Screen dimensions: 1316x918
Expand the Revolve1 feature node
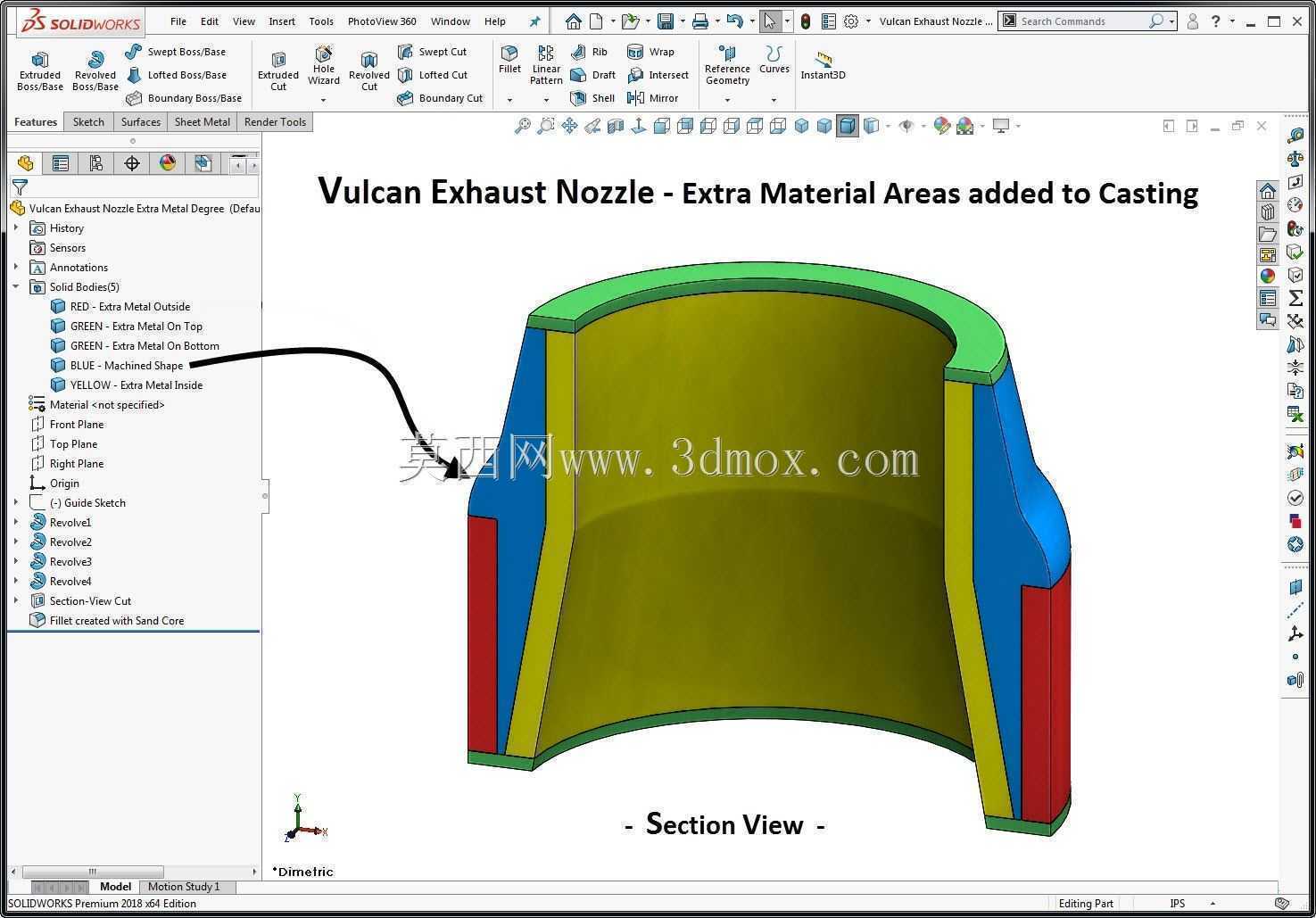(x=16, y=523)
